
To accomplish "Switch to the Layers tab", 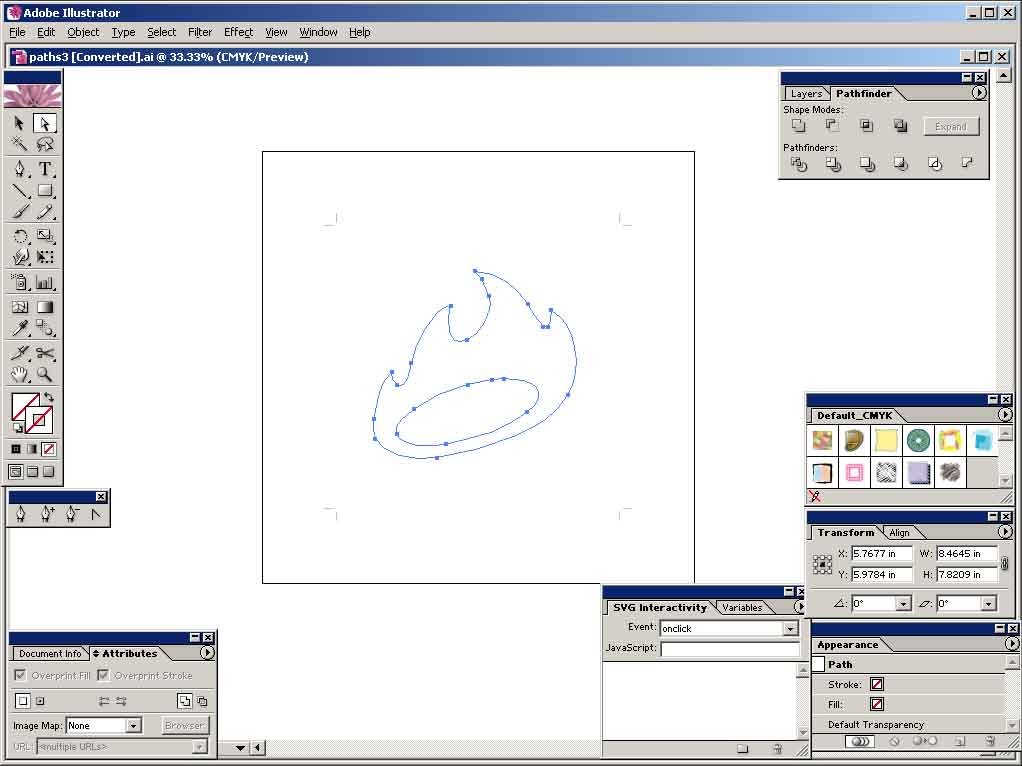I will point(806,94).
